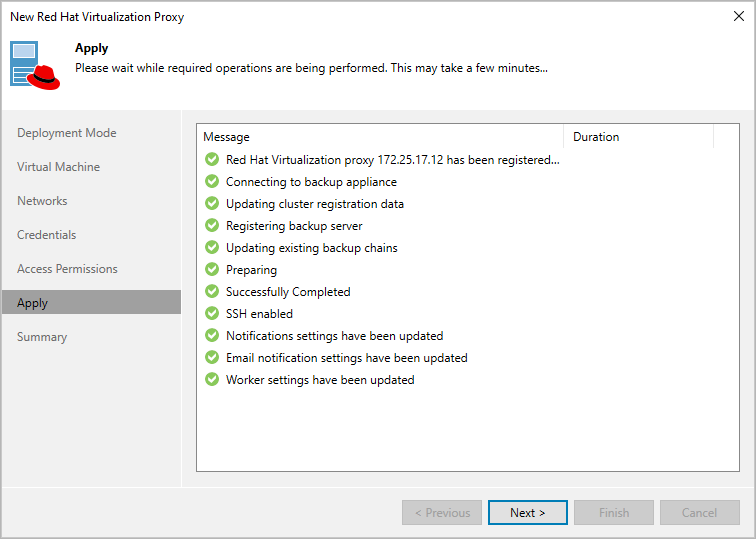Click green check beside Updating cluster registration data

212,203
